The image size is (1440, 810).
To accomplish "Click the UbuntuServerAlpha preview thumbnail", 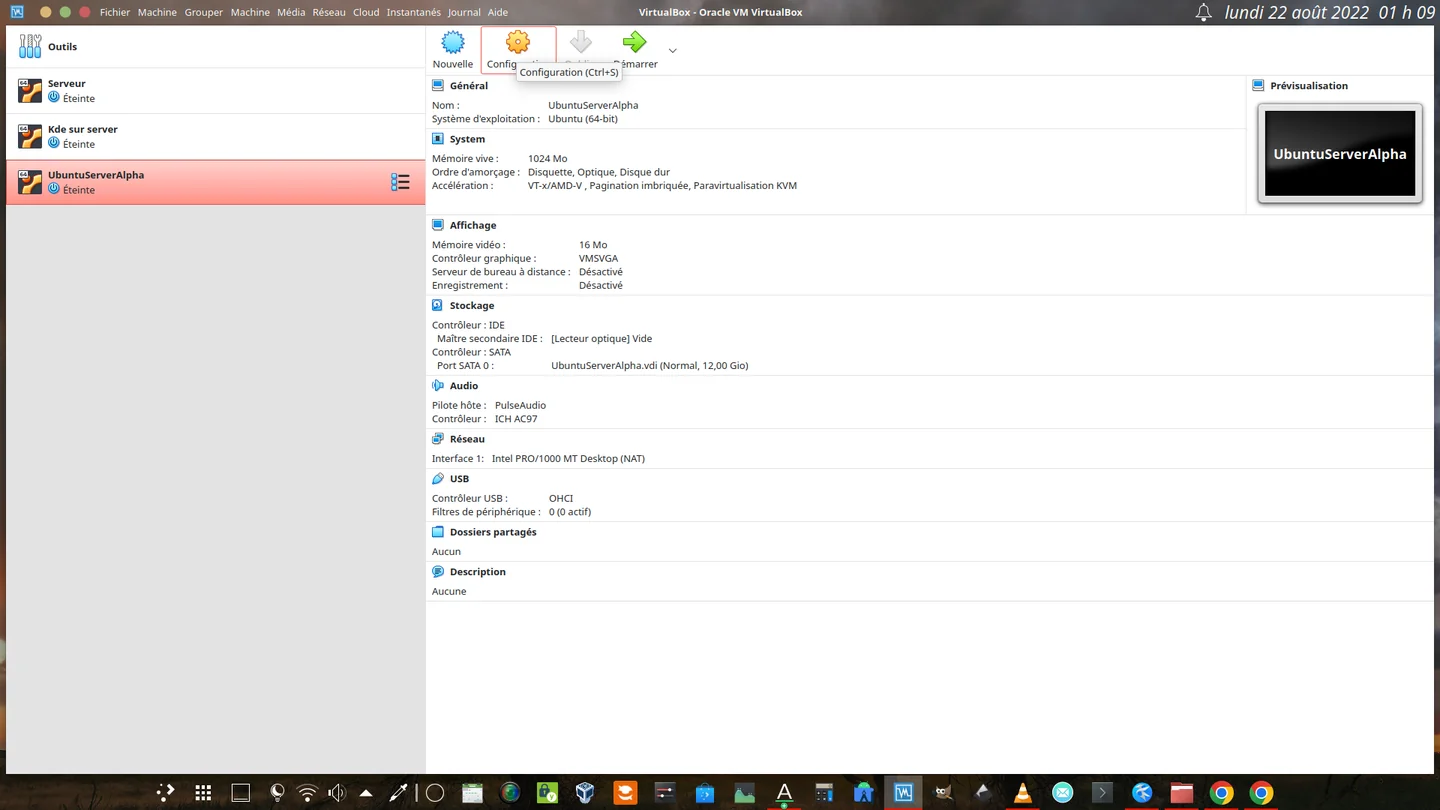I will (1340, 154).
